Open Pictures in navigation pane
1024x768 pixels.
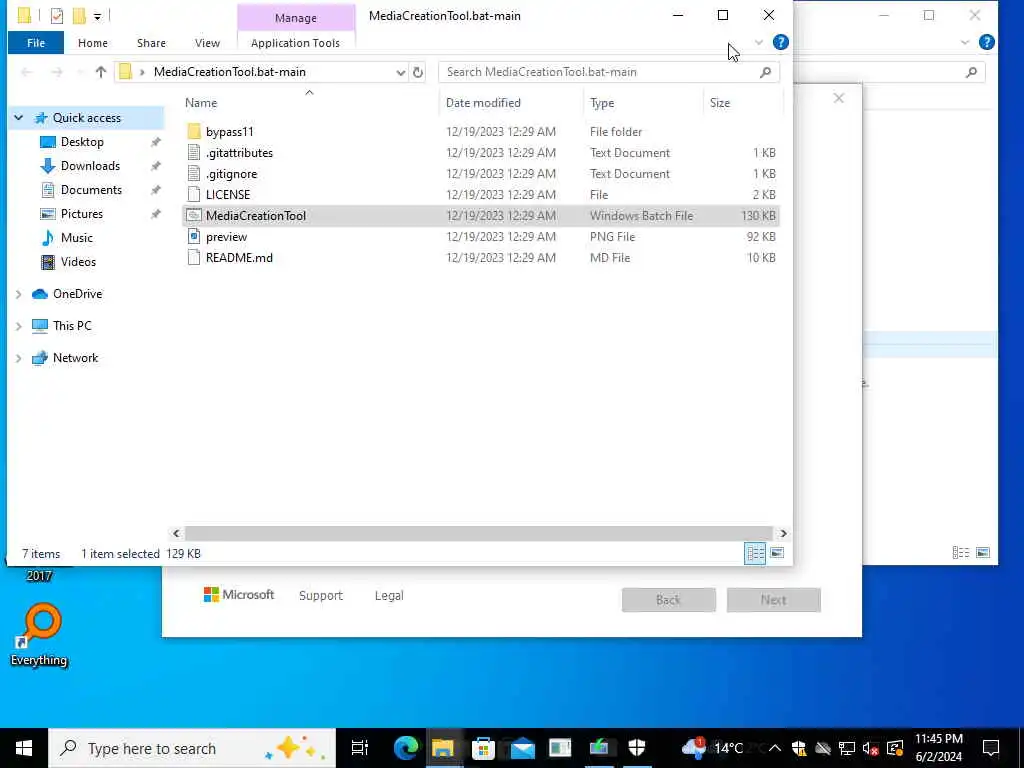tap(81, 214)
